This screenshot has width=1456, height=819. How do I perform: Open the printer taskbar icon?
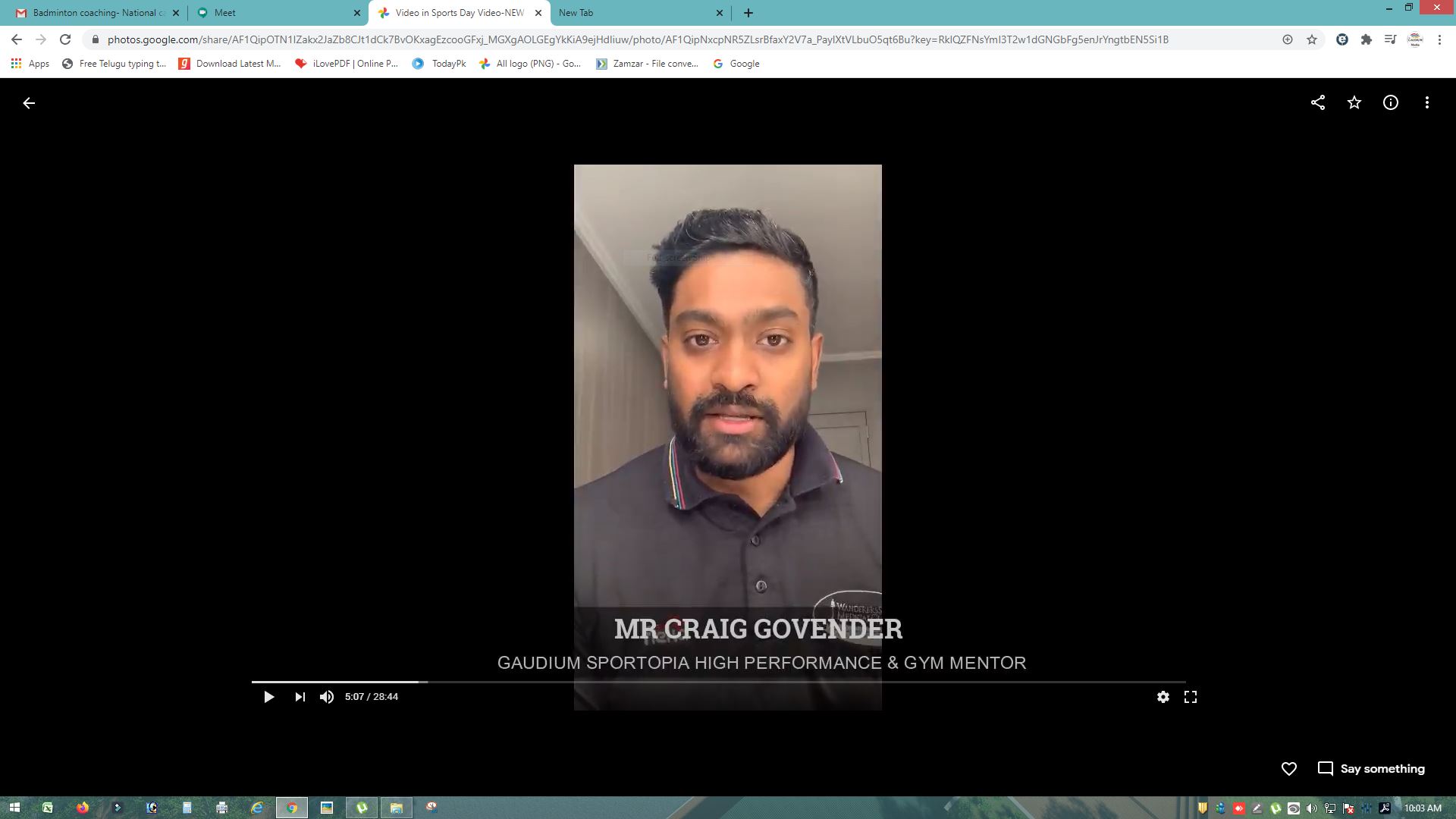pyautogui.click(x=222, y=808)
